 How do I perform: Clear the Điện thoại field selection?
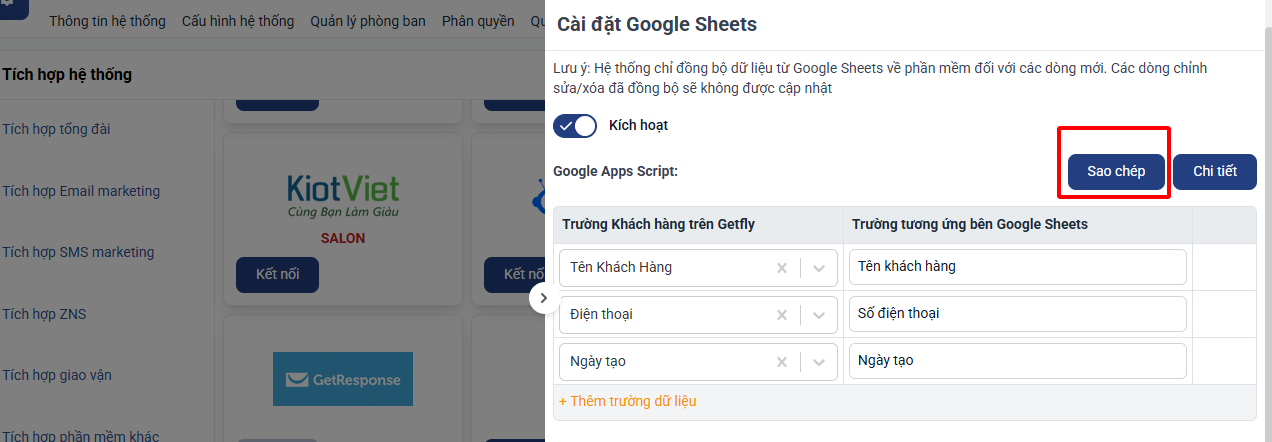[x=782, y=315]
